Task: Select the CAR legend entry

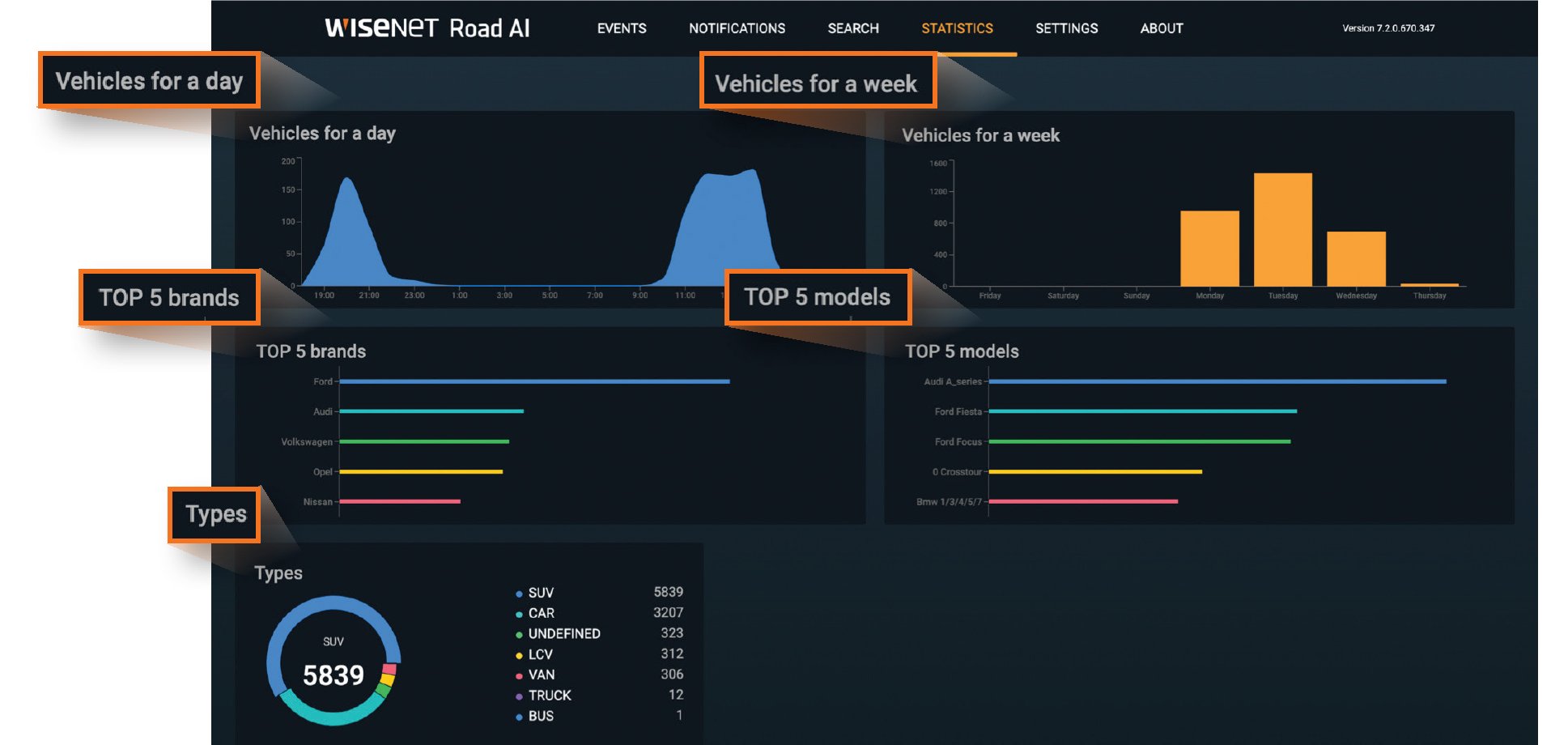Action: pyautogui.click(x=541, y=614)
